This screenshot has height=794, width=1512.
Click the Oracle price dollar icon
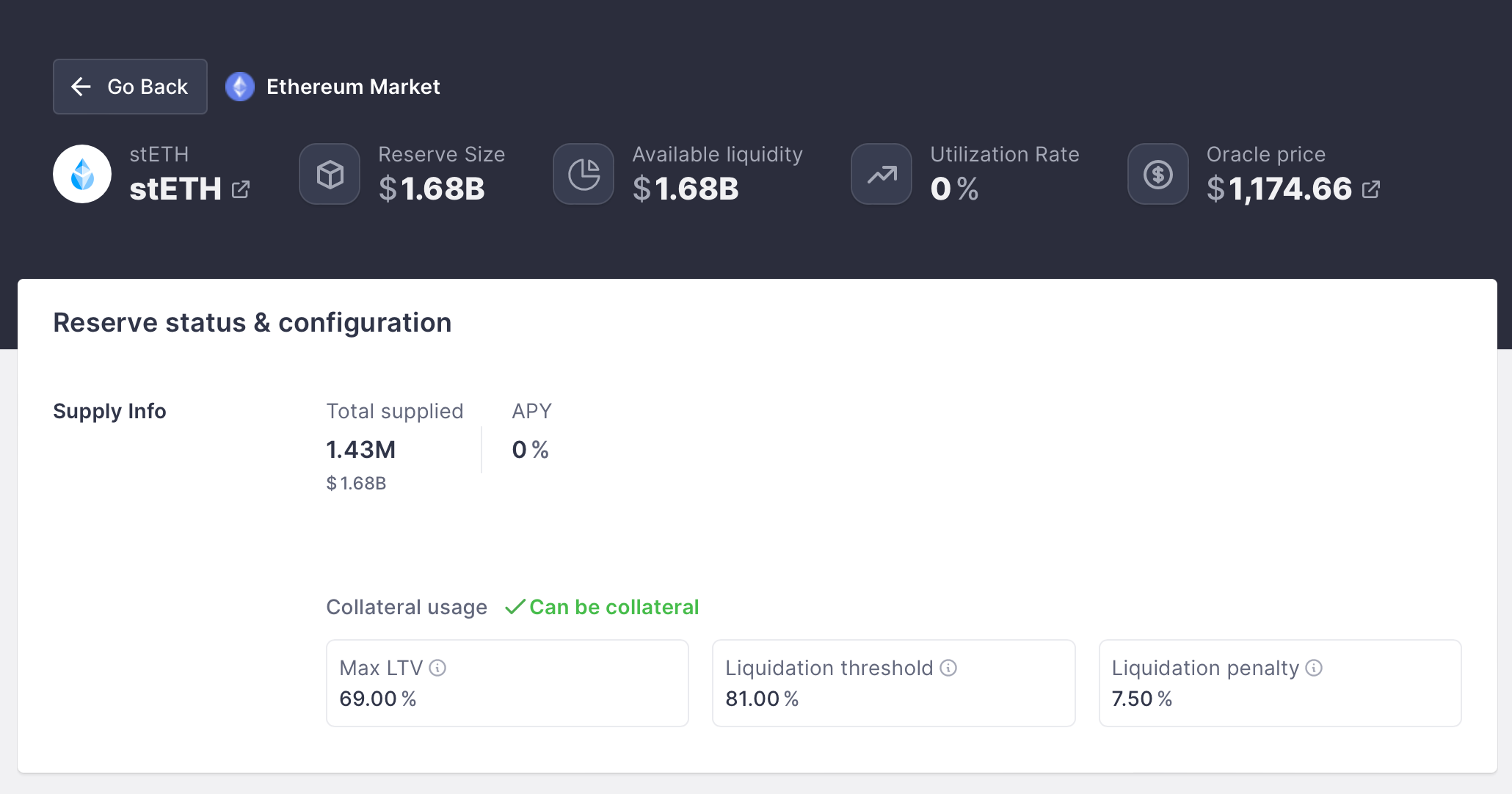1158,174
